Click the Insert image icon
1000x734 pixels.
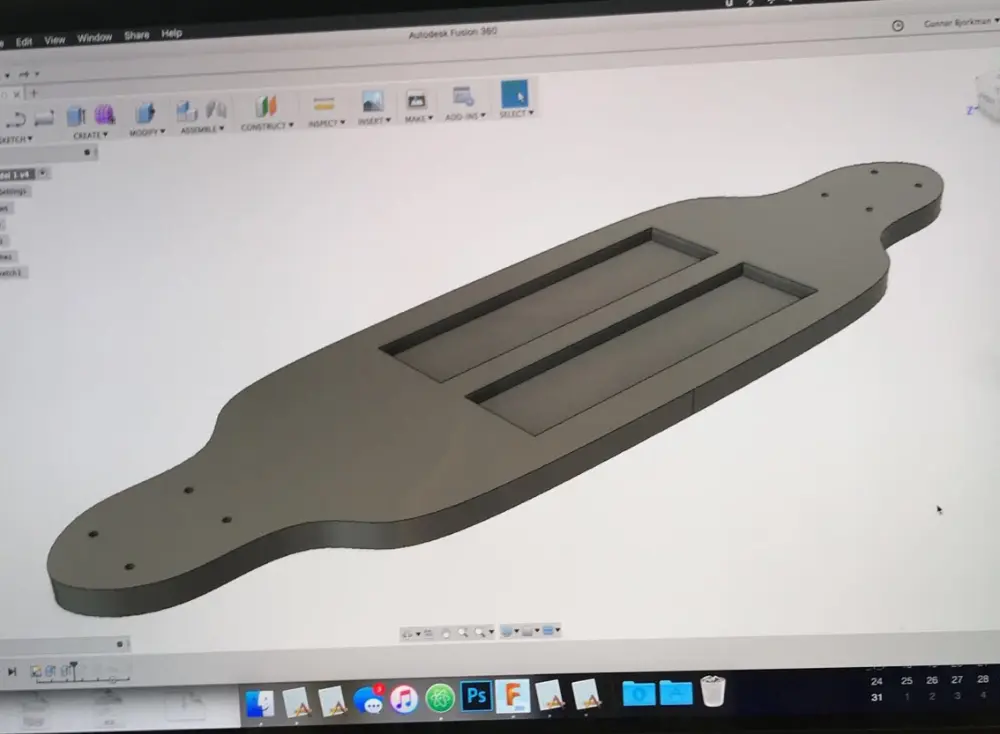[x=372, y=102]
